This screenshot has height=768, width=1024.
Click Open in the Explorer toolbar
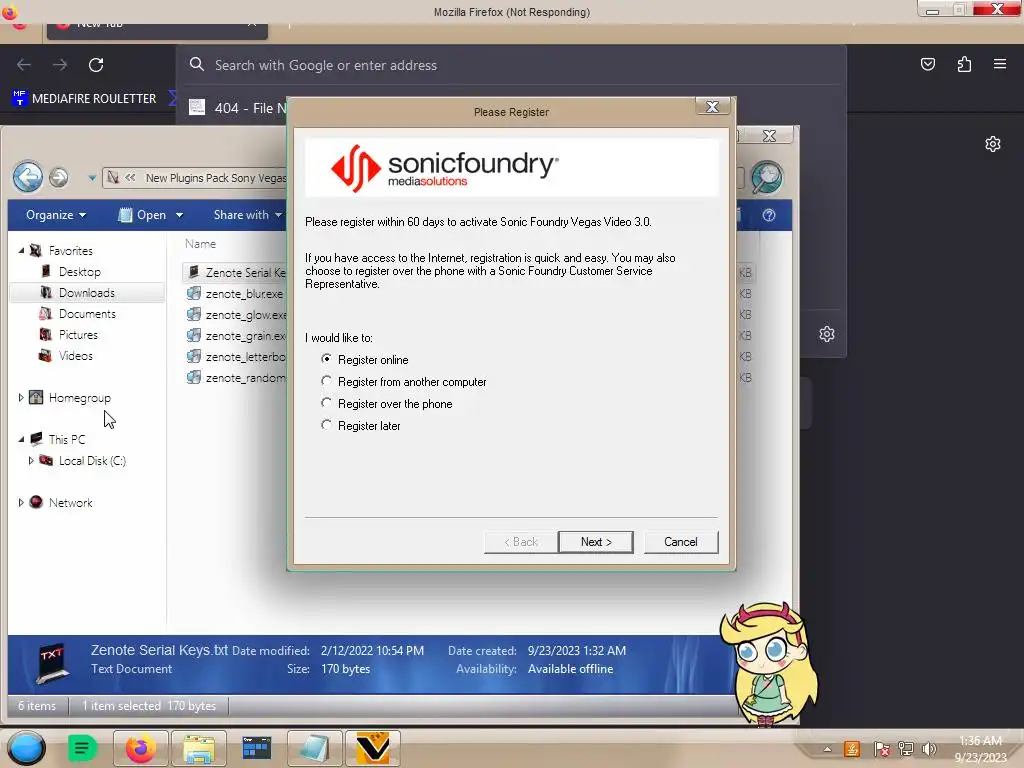tap(142, 215)
